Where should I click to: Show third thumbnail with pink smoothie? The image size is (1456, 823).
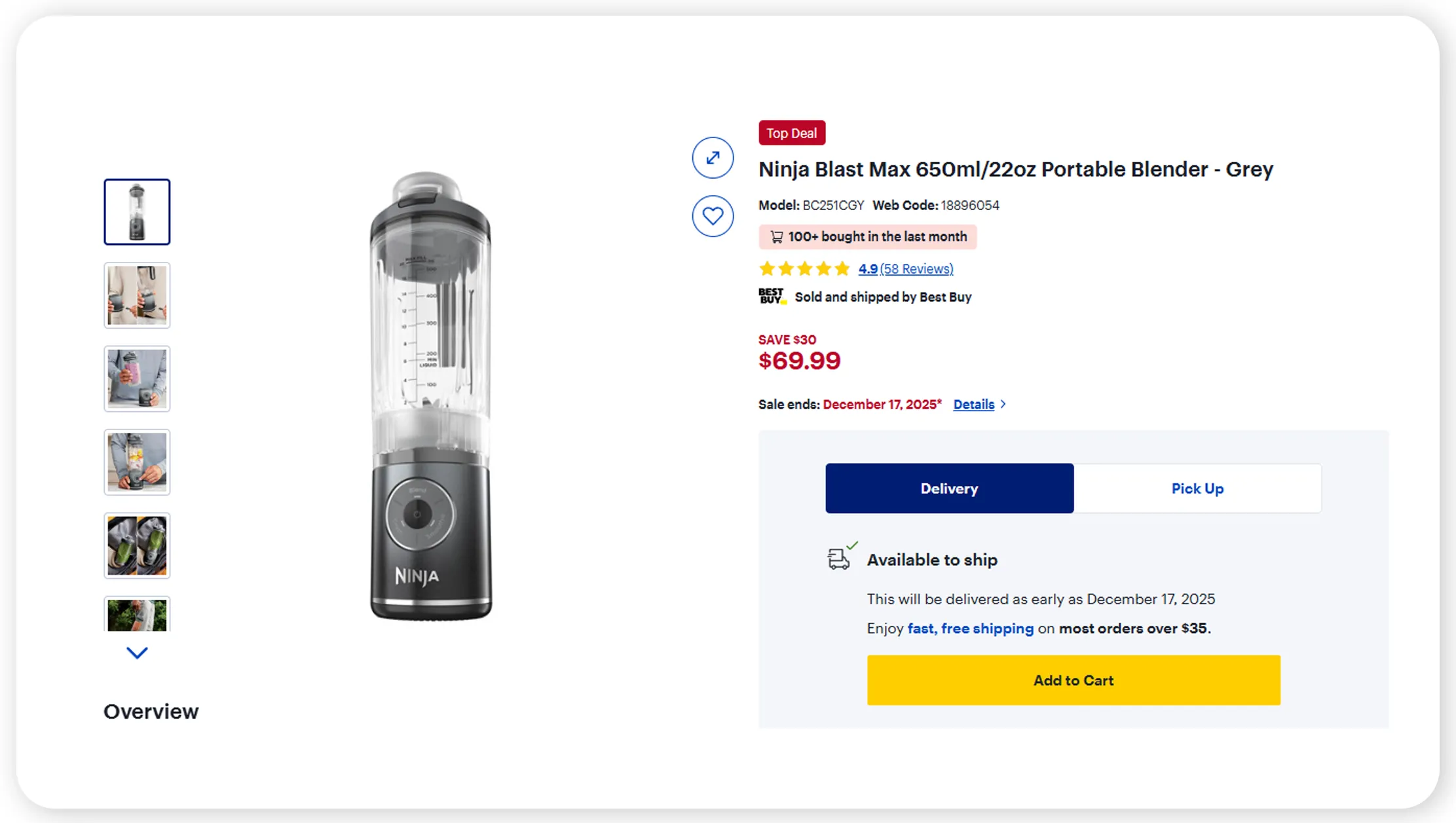pyautogui.click(x=137, y=379)
